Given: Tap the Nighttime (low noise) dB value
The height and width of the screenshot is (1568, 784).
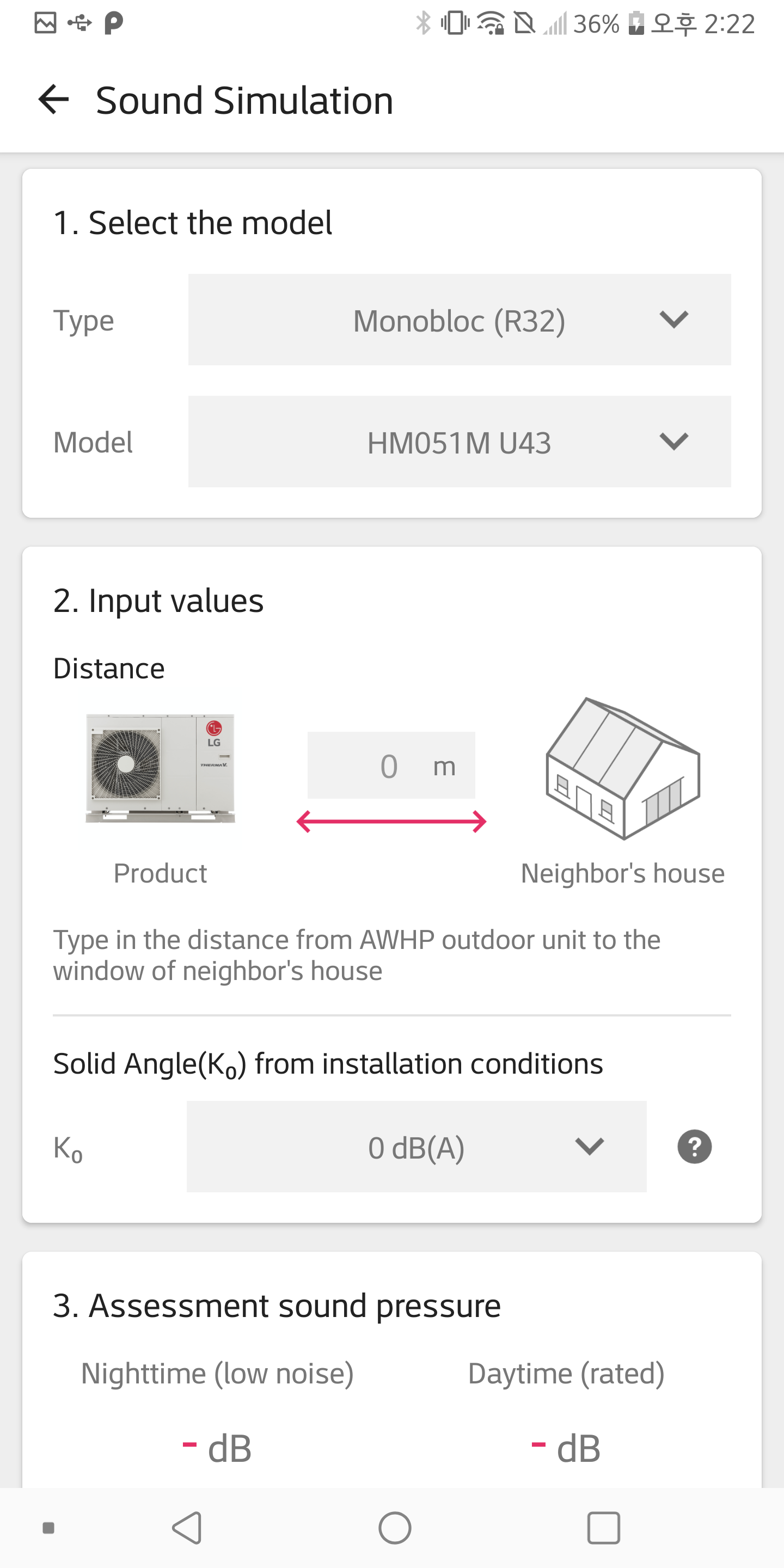Looking at the screenshot, I should pyautogui.click(x=217, y=1448).
